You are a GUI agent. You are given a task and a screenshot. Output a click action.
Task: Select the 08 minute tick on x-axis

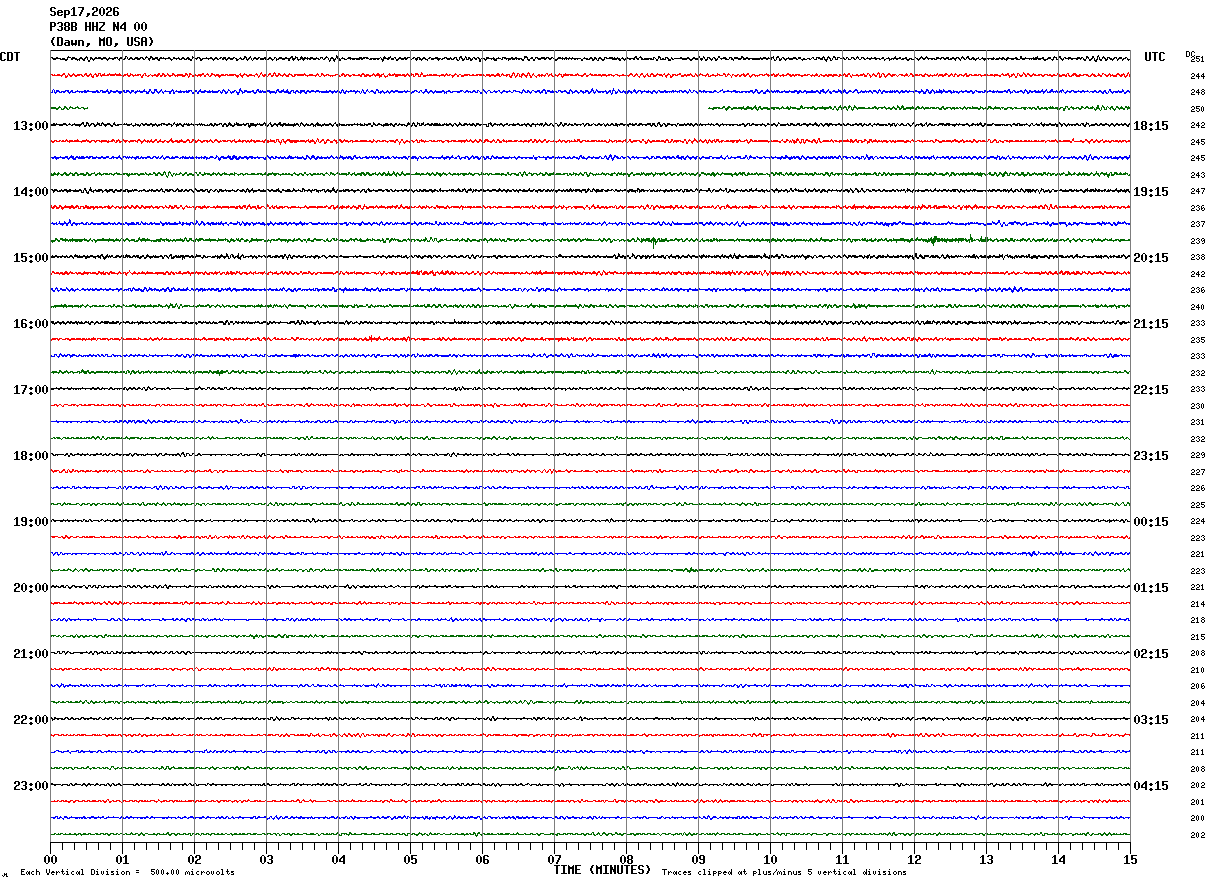626,859
